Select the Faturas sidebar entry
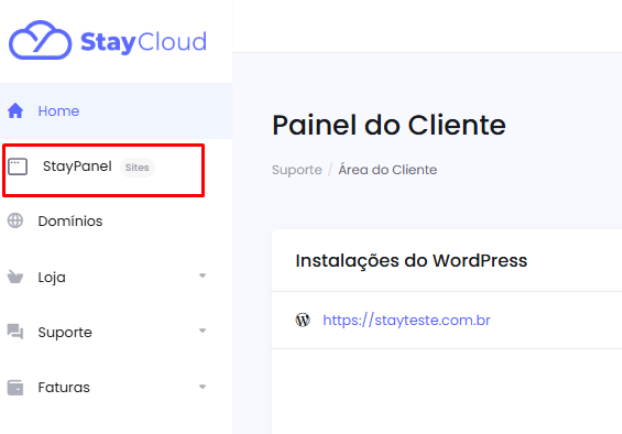622x434 pixels. (x=116, y=387)
